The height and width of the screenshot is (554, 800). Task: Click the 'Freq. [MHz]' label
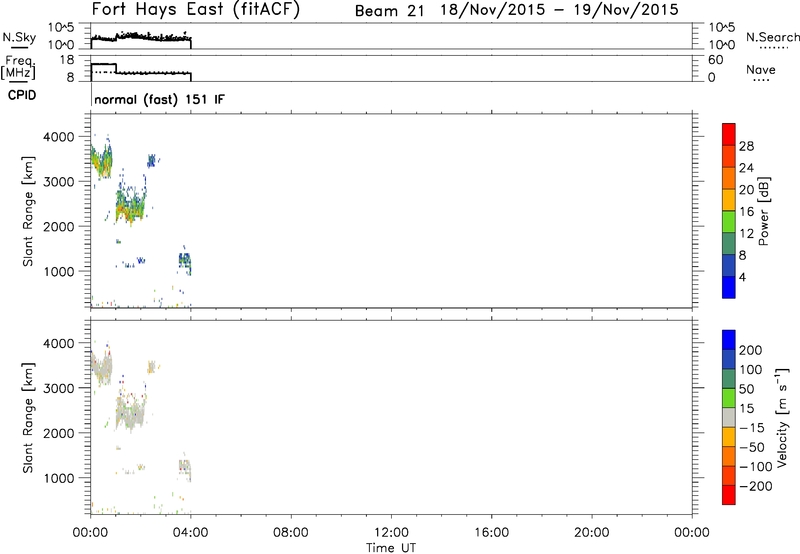[x=18, y=67]
